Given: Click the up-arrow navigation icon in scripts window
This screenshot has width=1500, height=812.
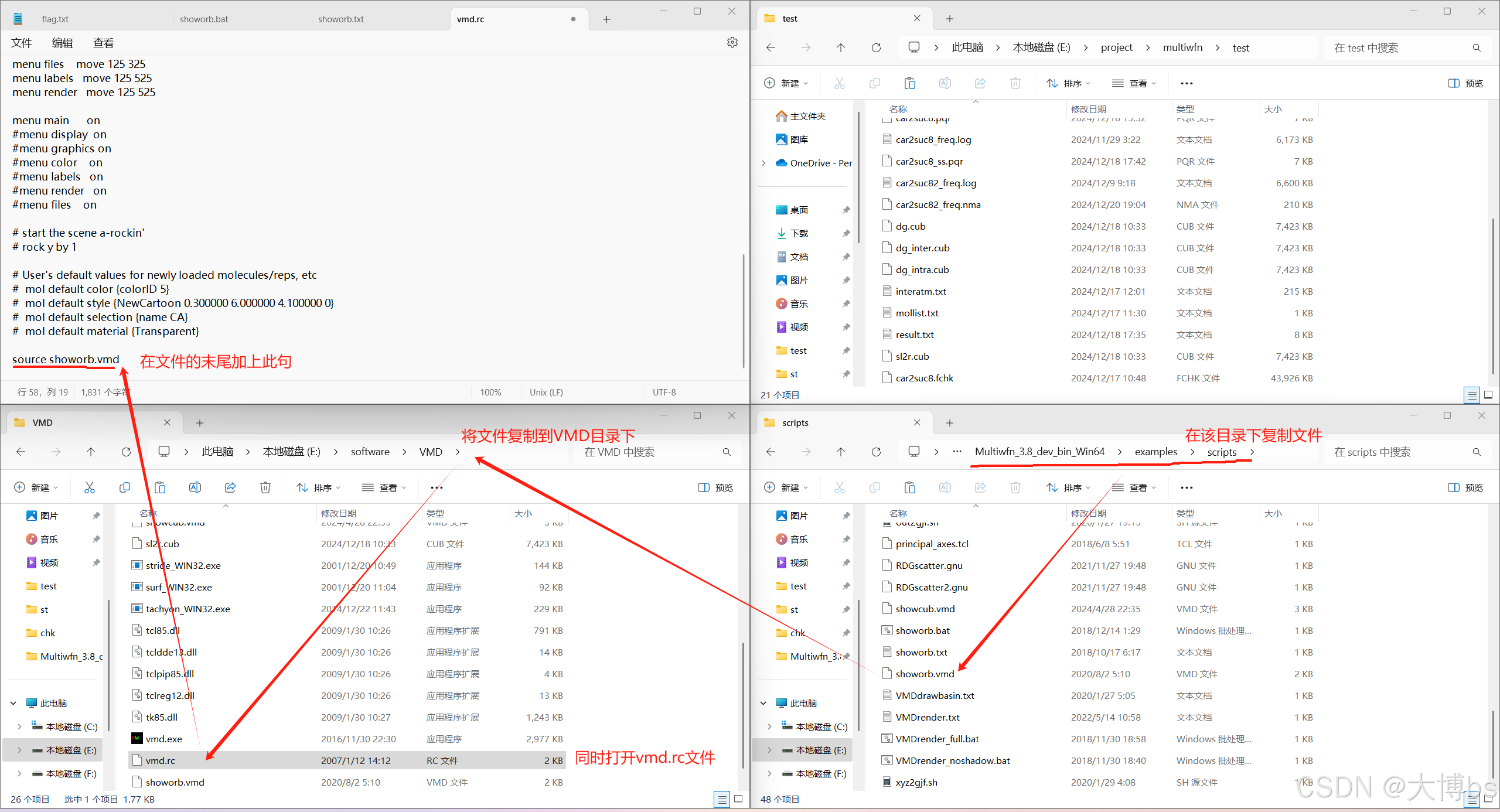Looking at the screenshot, I should [x=841, y=452].
